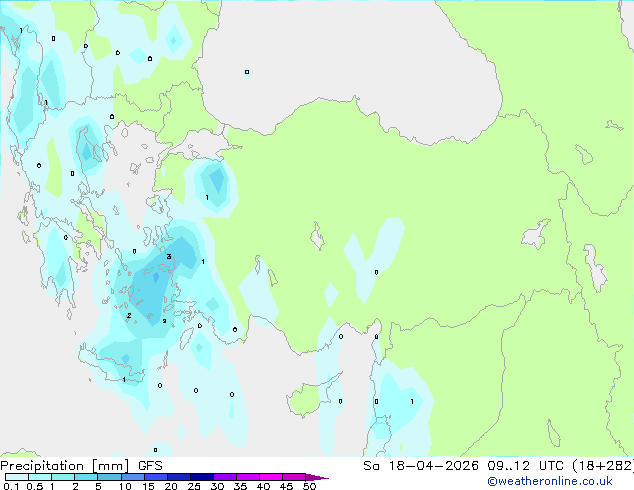Click the legend label '10'
This screenshot has width=634, height=490.
(125, 486)
